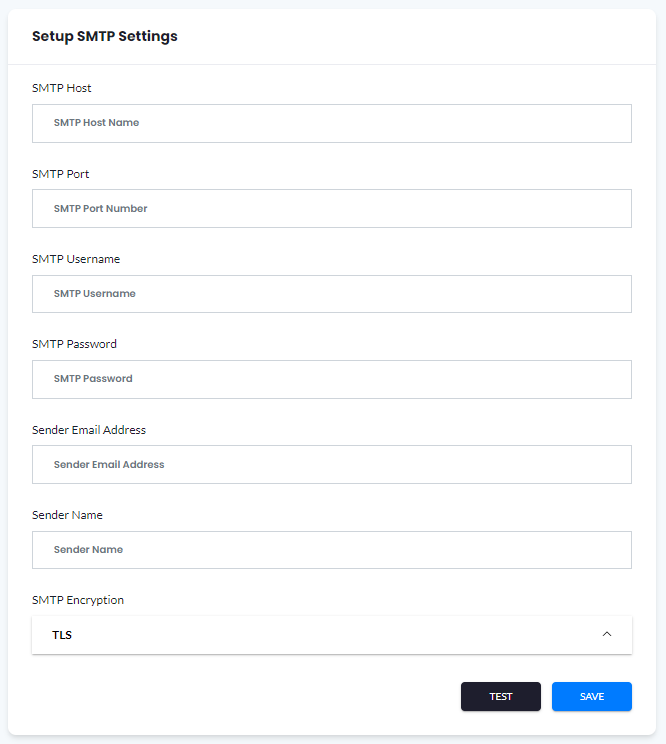The width and height of the screenshot is (666, 744).
Task: Select the SMTP Password input box
Action: tap(331, 379)
